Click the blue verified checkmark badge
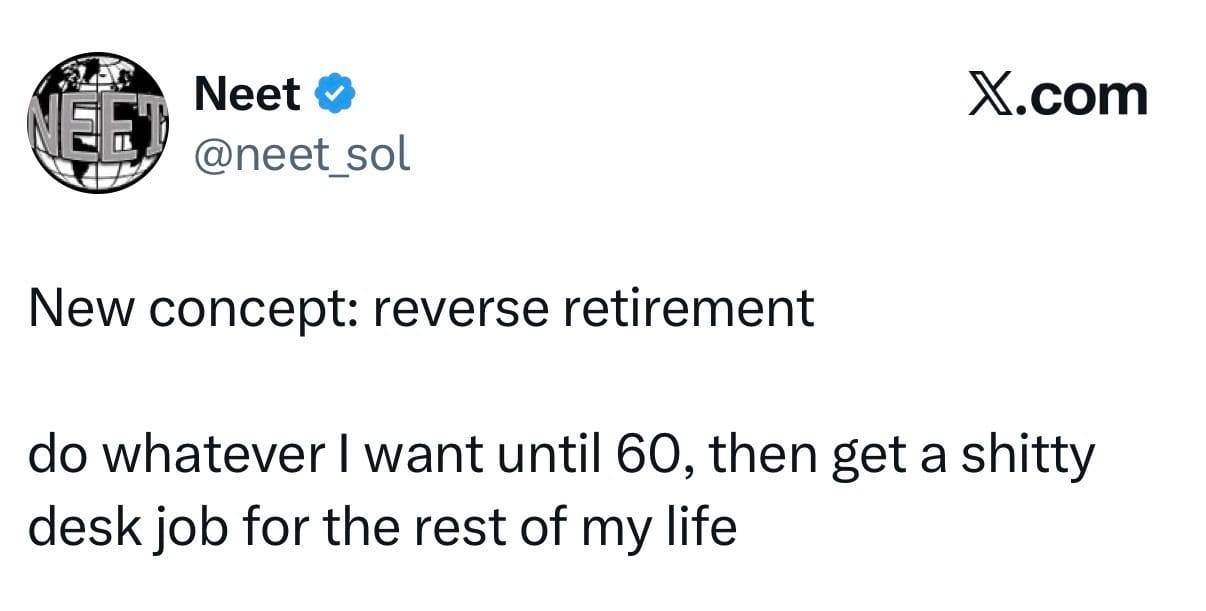Viewport: 1206px width, 611px height. click(x=333, y=95)
